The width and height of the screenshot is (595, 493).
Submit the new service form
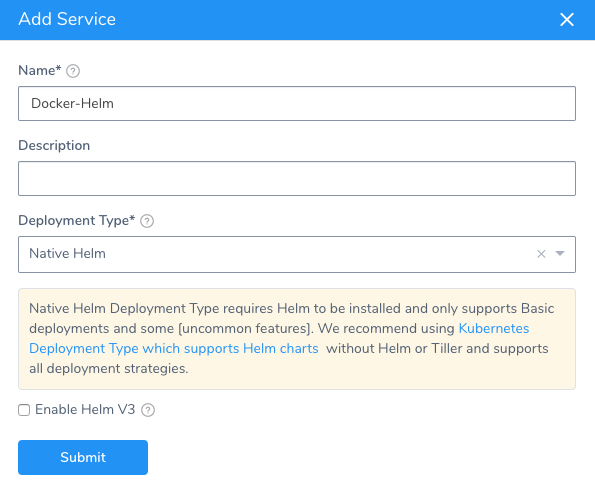coord(83,457)
